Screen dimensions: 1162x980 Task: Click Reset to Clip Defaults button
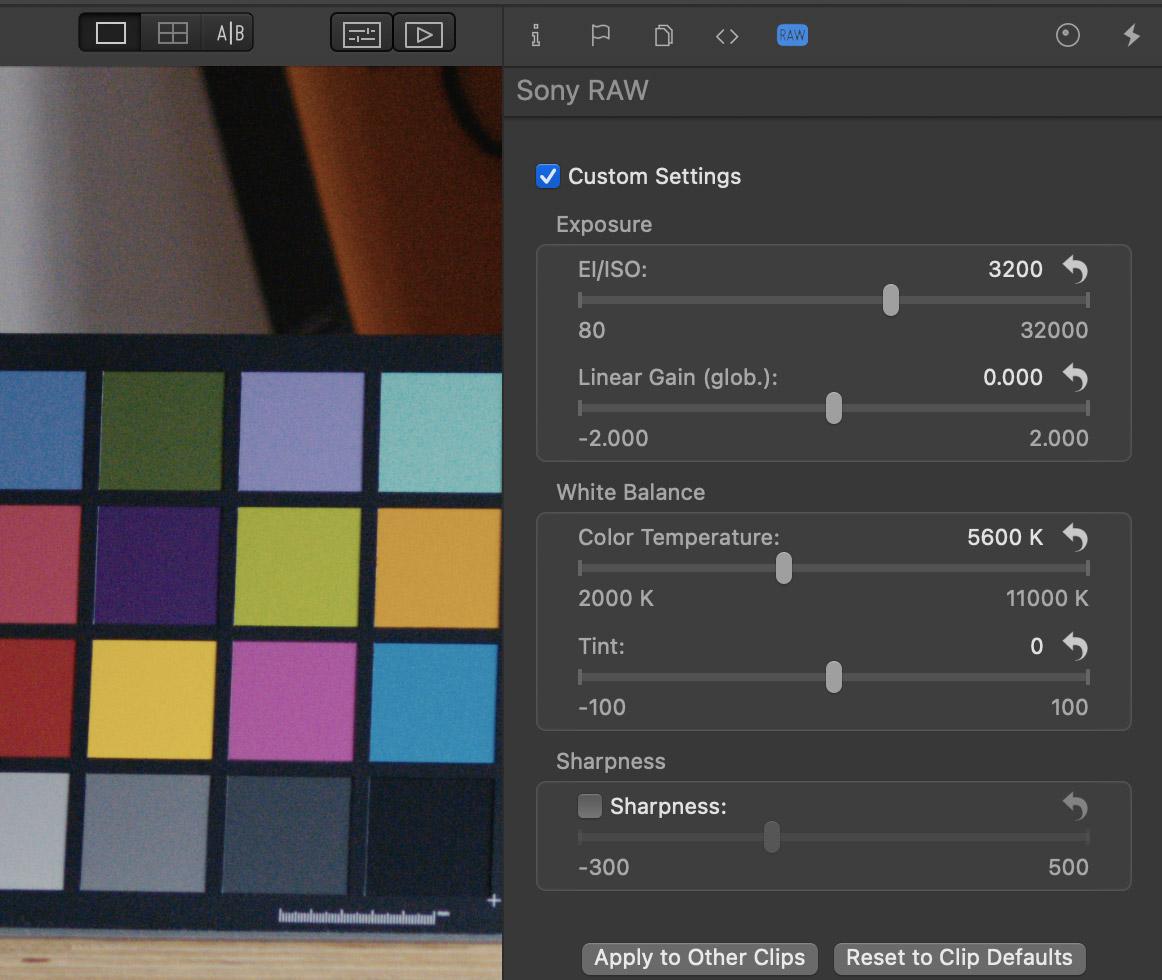click(x=960, y=958)
